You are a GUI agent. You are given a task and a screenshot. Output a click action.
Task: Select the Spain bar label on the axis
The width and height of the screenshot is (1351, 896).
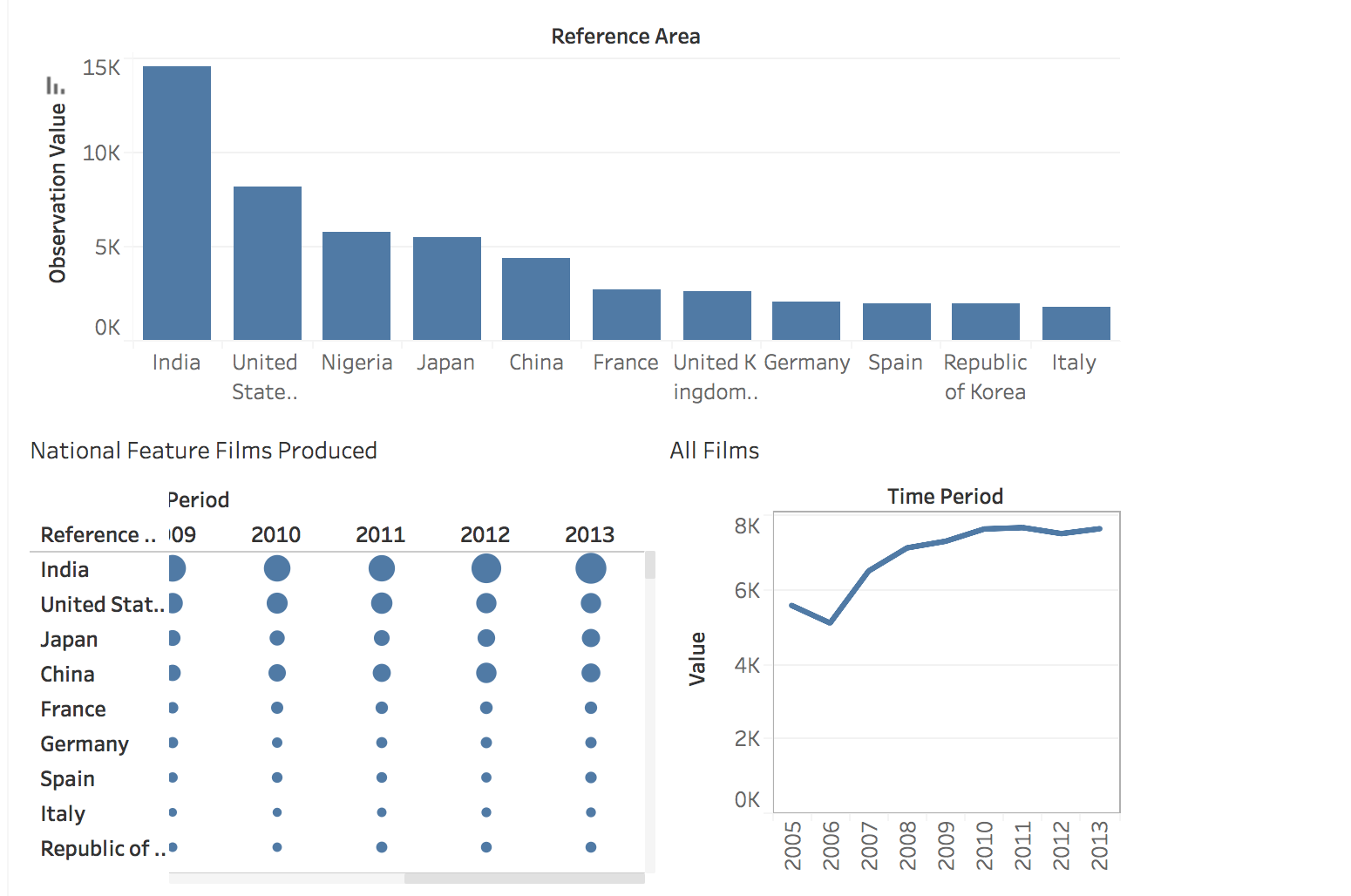pyautogui.click(x=895, y=363)
